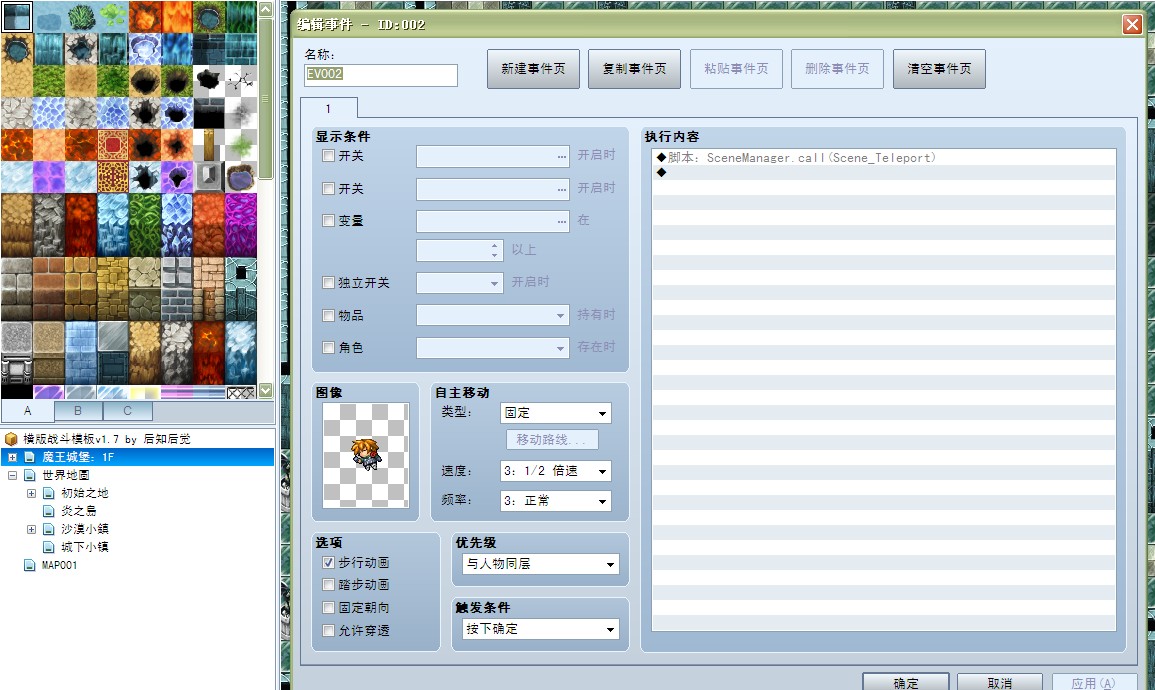Screen dimensions: 1155x690
Task: Click the 取消 button to cancel
Action: pos(1000,683)
